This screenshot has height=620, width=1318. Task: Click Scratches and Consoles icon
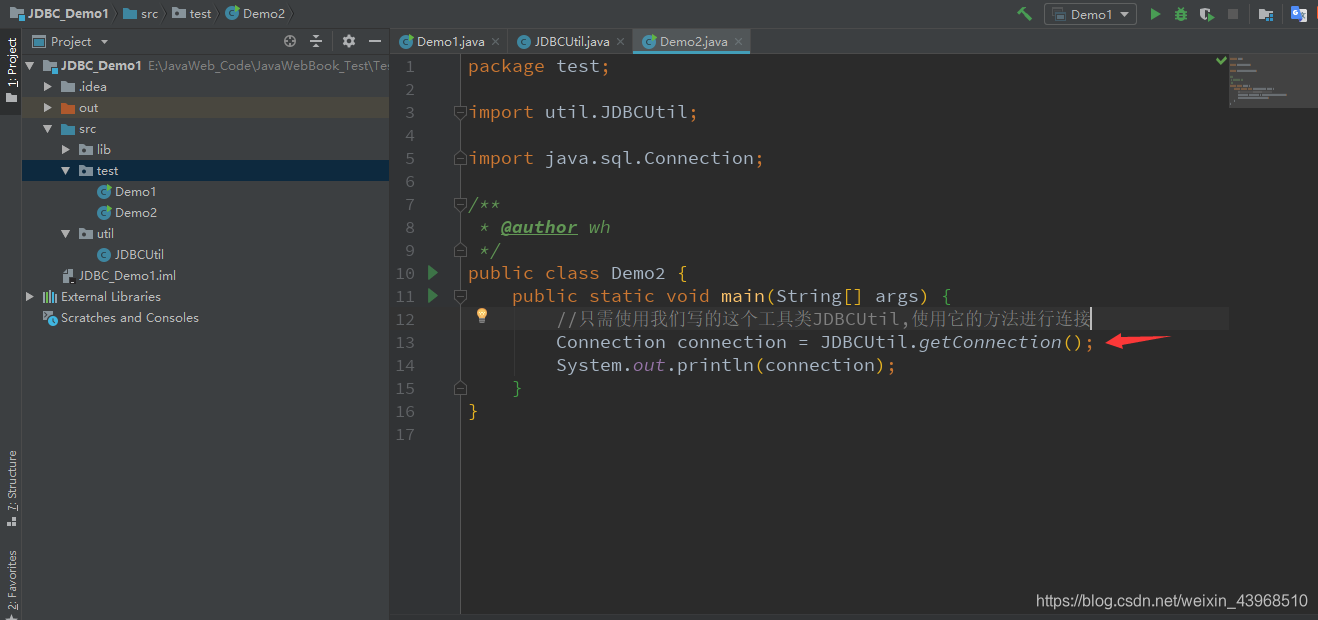pyautogui.click(x=50, y=318)
